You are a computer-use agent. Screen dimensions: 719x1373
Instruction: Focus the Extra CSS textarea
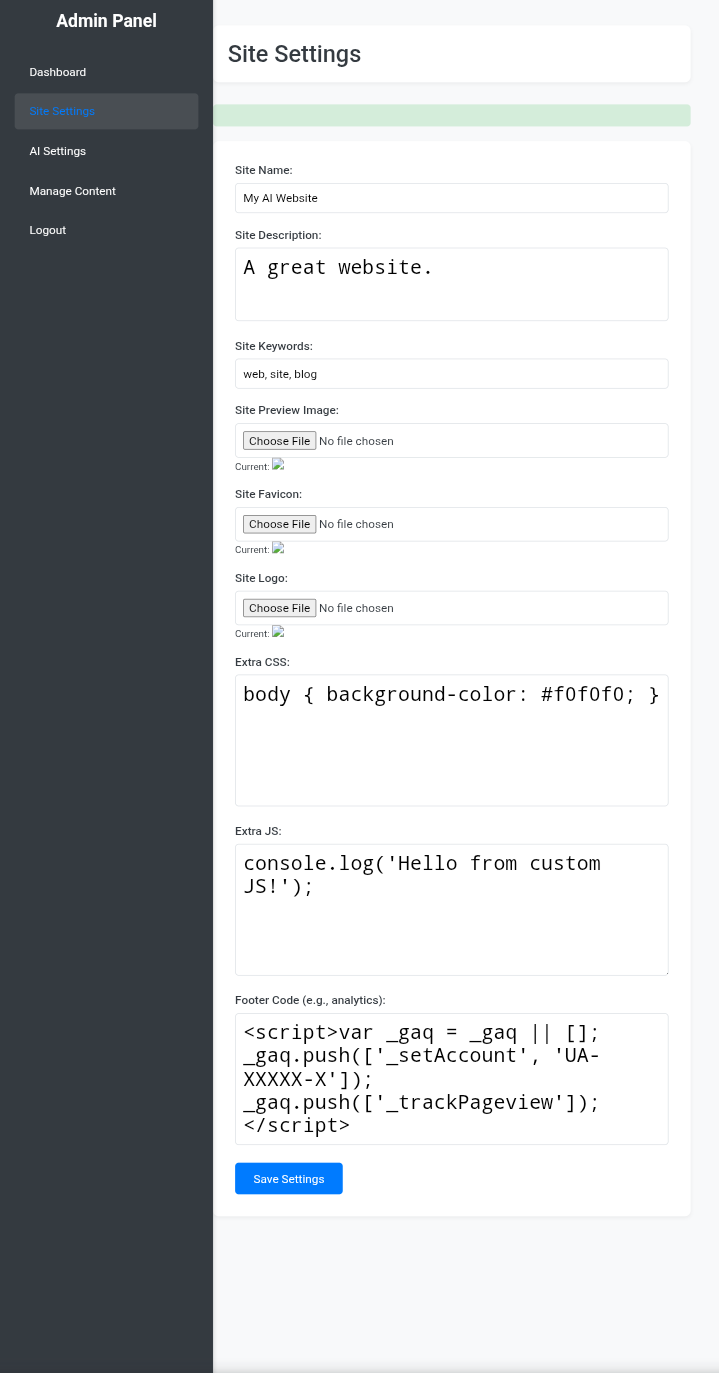tap(451, 740)
